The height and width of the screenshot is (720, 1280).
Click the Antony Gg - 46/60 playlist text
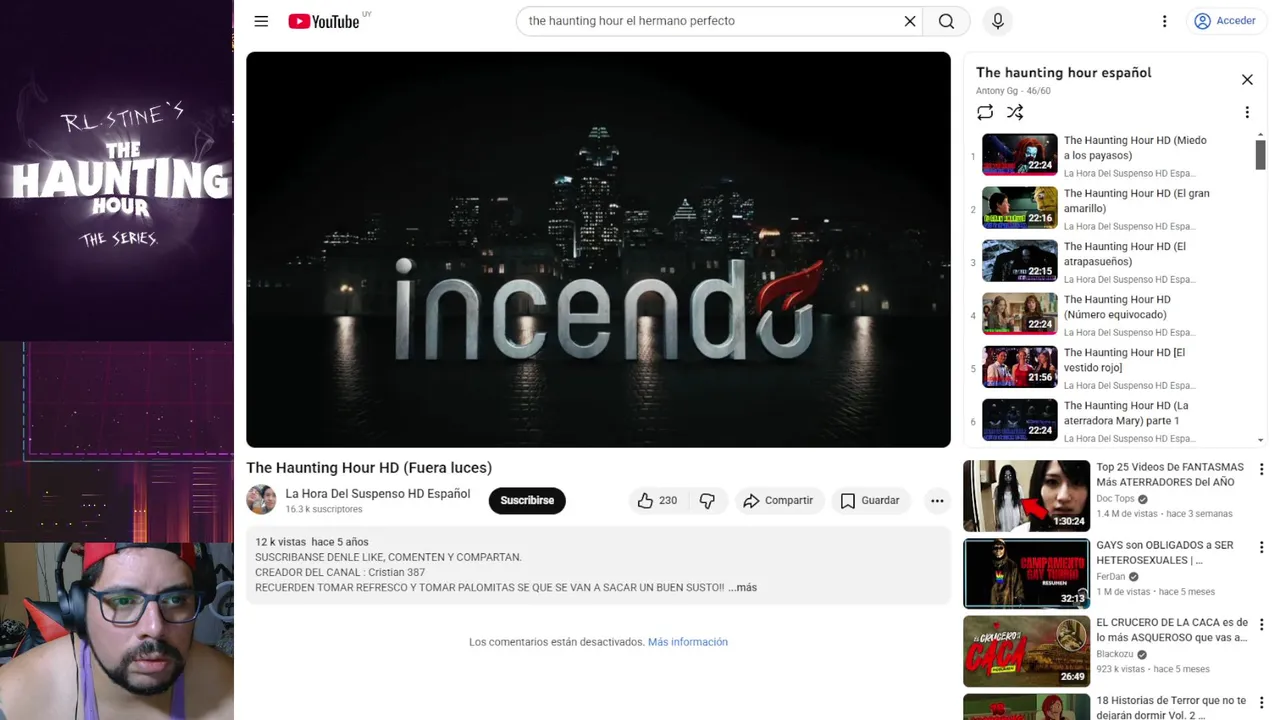1013,91
